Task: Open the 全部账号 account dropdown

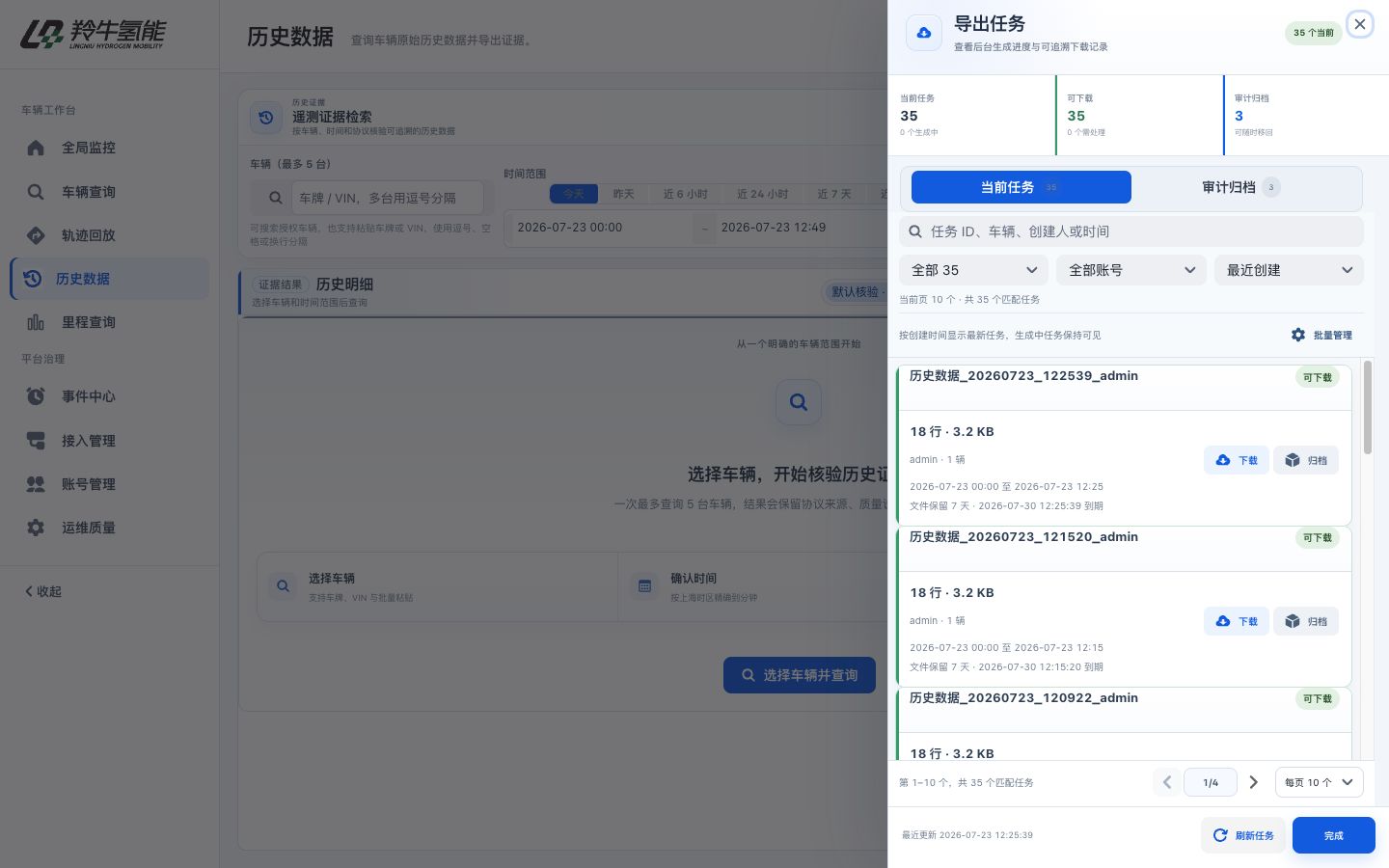Action: pos(1131,270)
